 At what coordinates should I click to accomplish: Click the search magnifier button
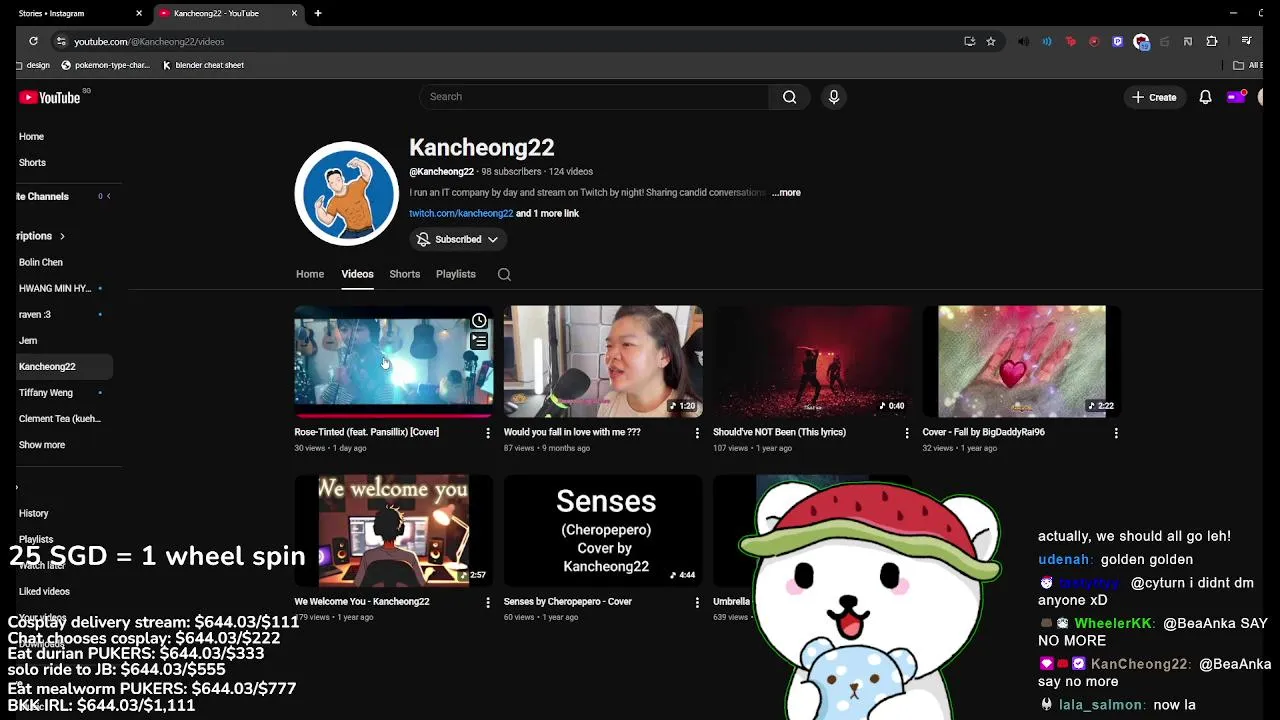tap(790, 97)
